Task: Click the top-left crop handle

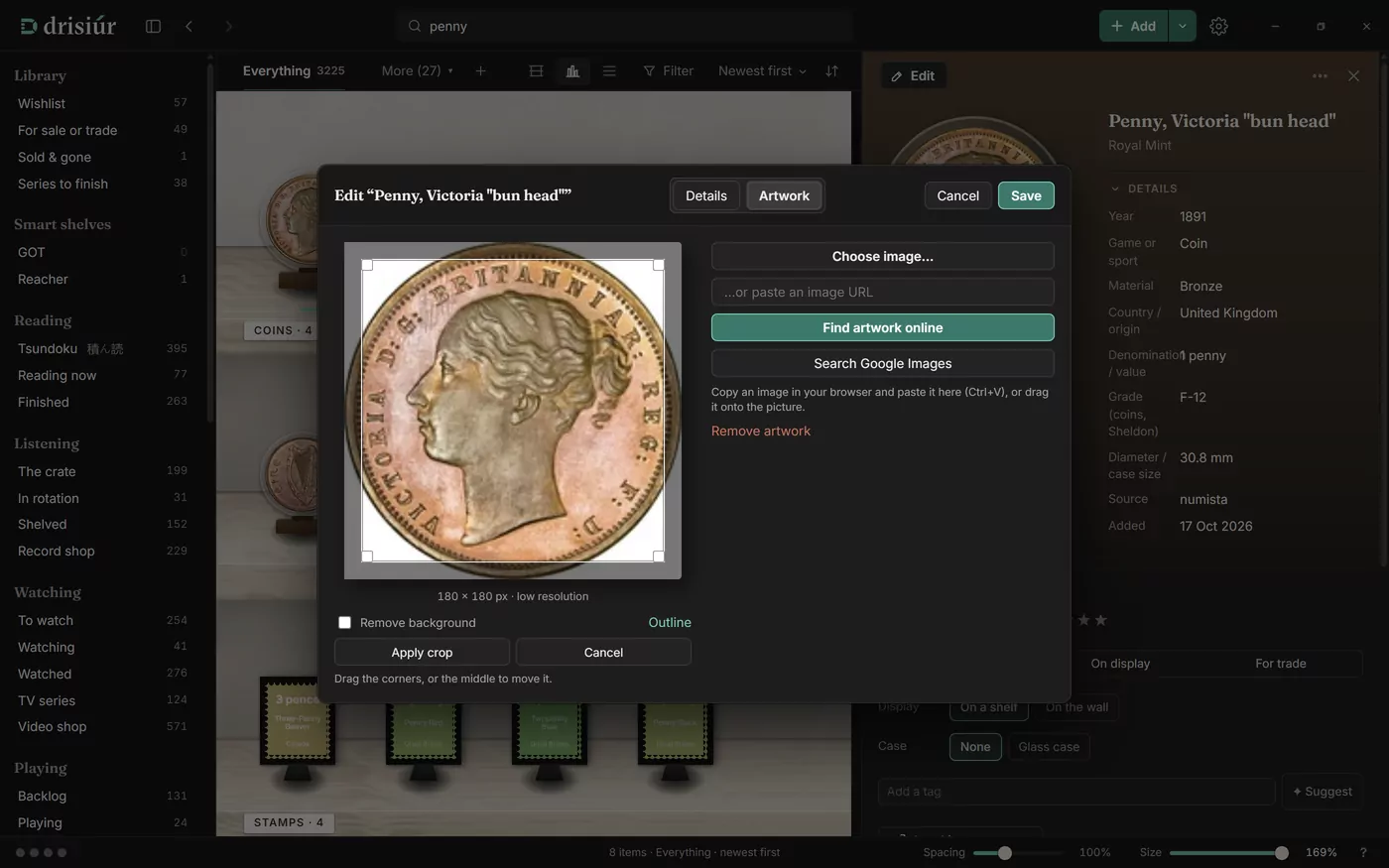Action: click(x=367, y=265)
